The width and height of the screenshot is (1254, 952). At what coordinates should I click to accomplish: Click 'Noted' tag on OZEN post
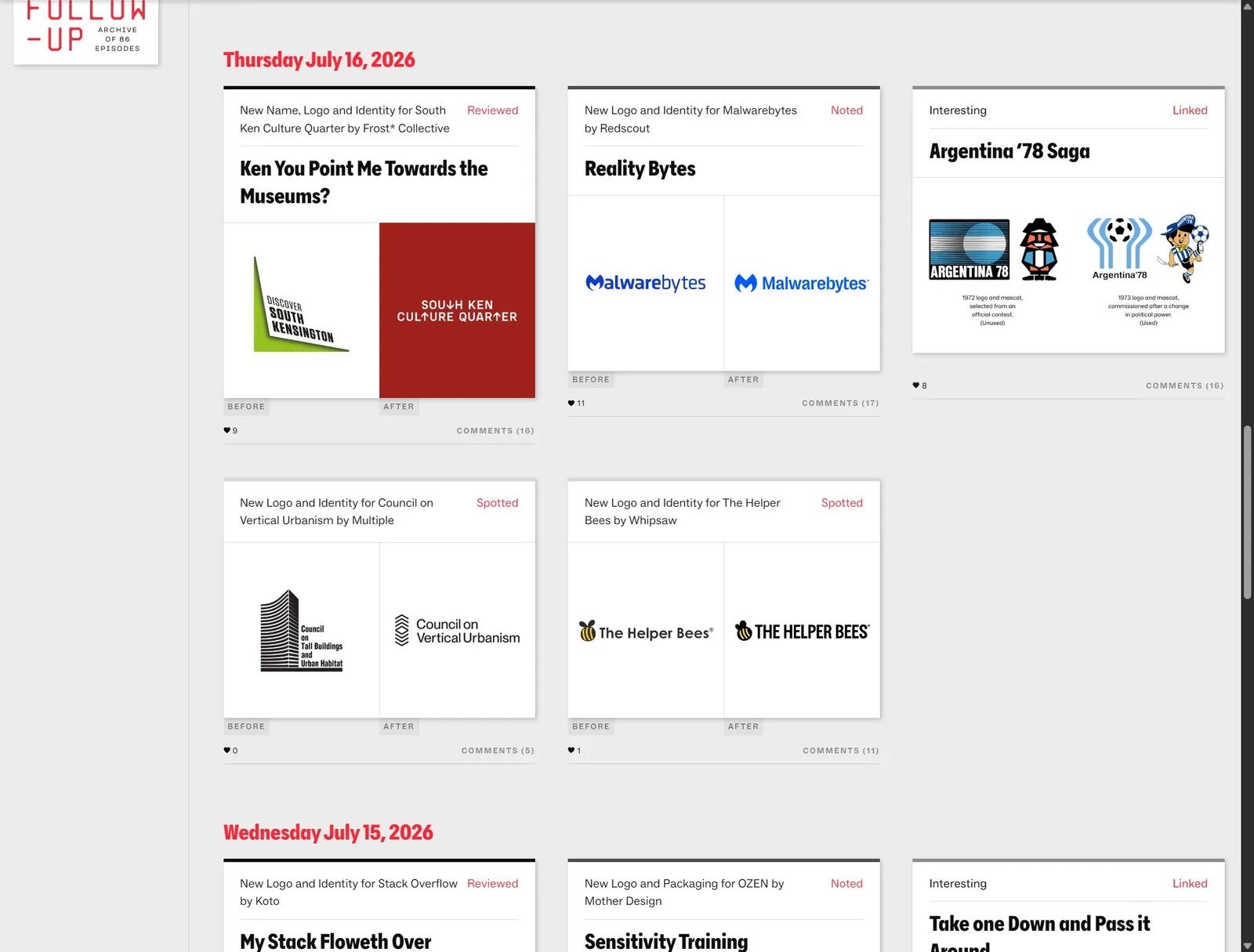pos(846,884)
